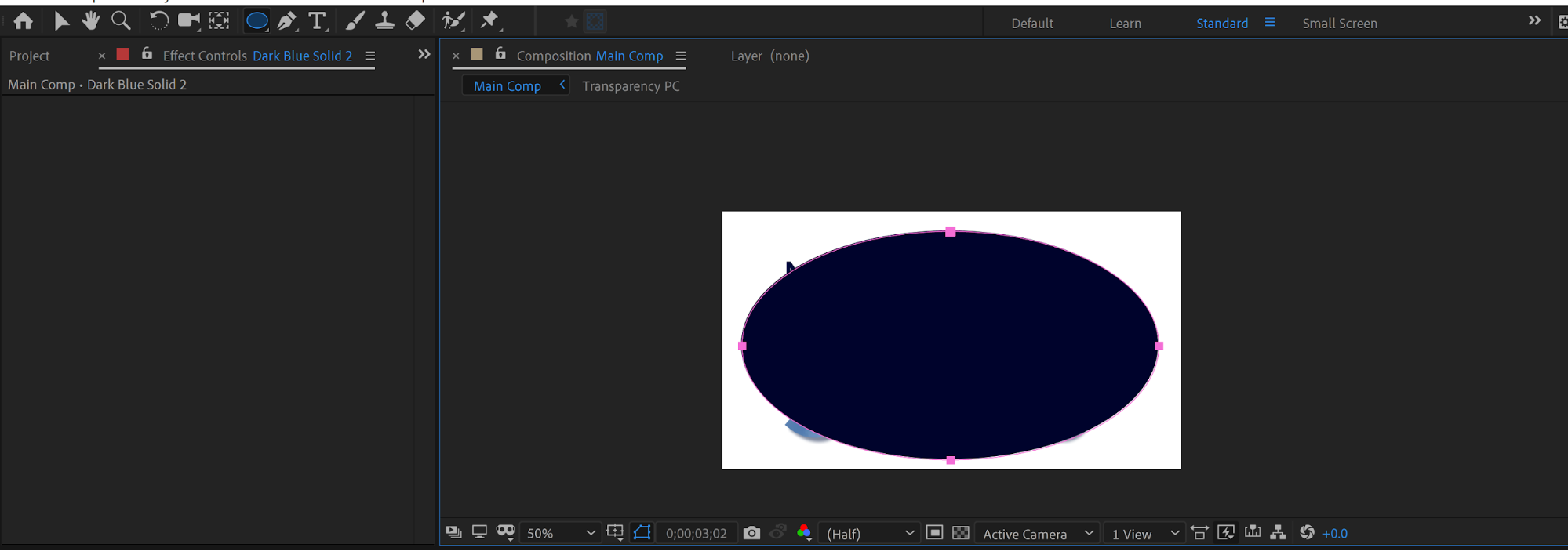Click the tan Composition label color
The width and height of the screenshot is (1568, 551).
476,54
